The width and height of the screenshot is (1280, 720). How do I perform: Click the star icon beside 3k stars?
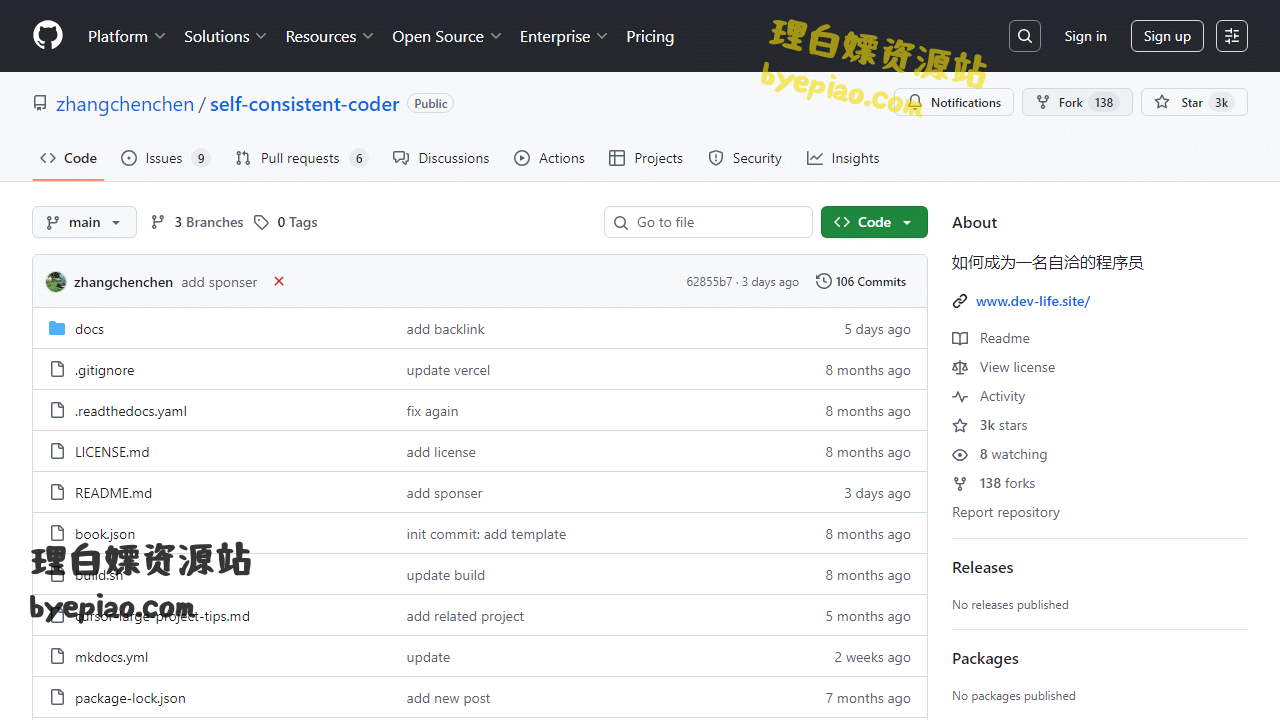[960, 425]
